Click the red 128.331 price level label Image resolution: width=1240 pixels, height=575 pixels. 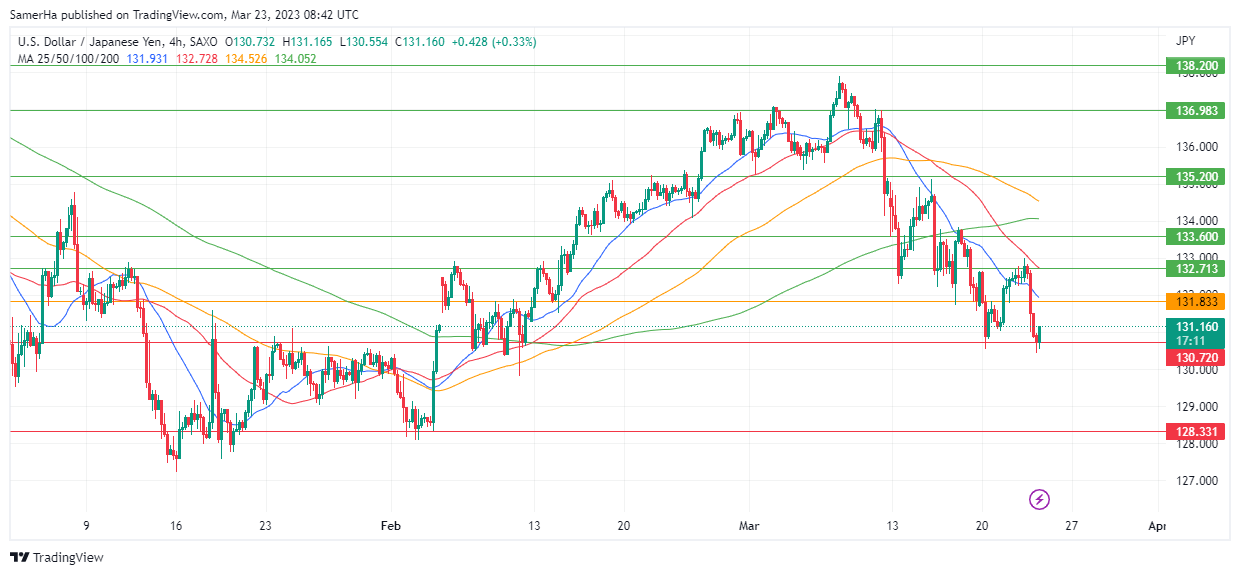point(1194,431)
